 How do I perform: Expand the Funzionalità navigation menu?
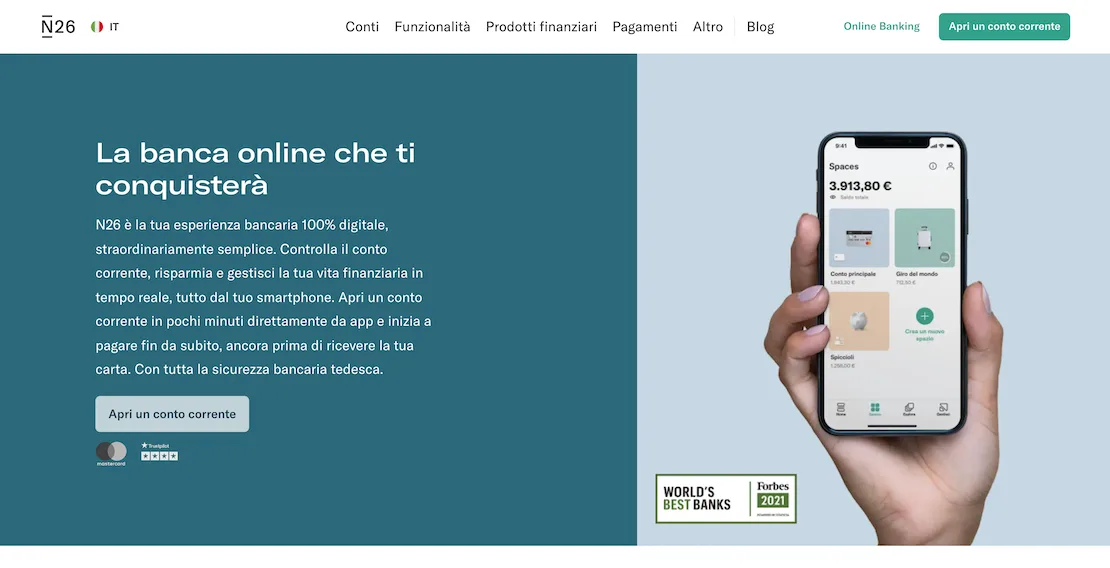(x=433, y=27)
